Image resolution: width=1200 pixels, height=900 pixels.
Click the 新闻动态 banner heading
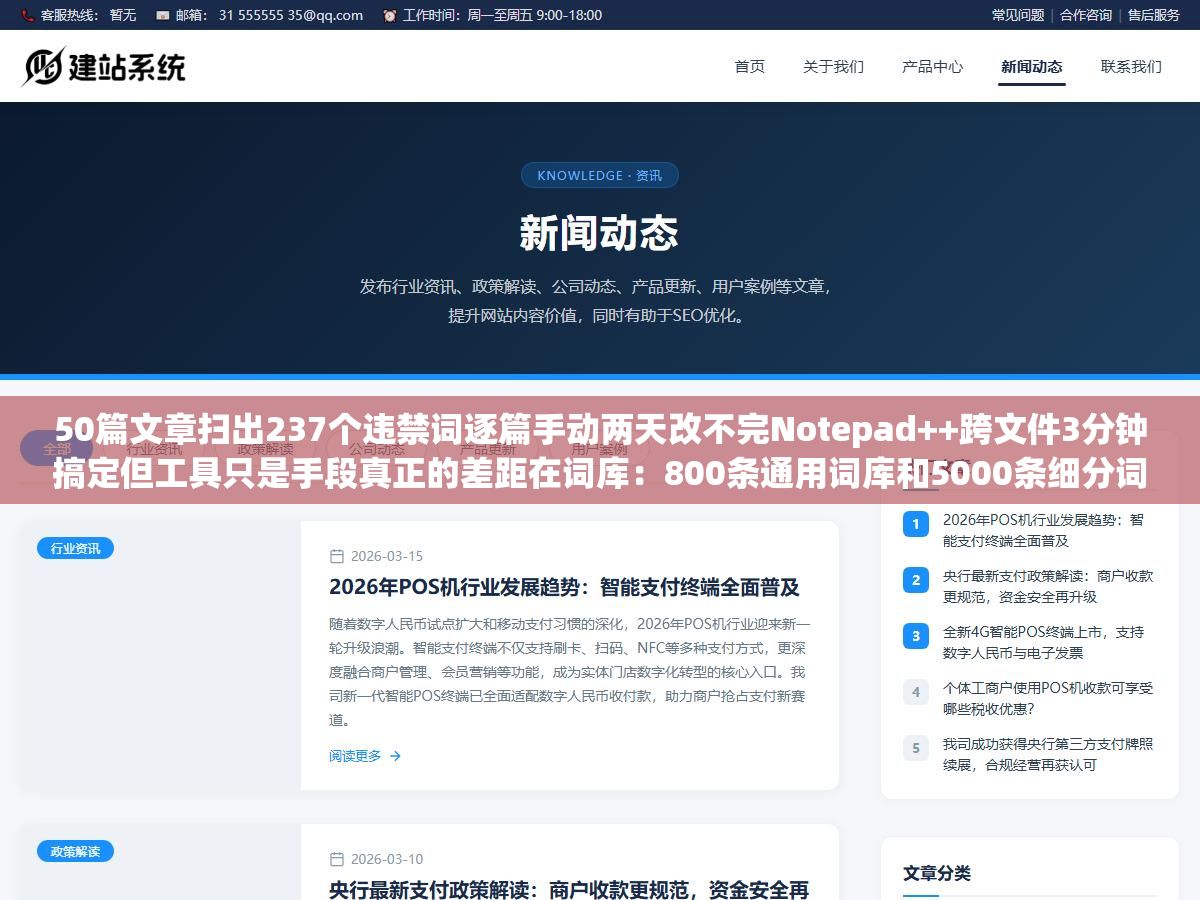[x=599, y=234]
